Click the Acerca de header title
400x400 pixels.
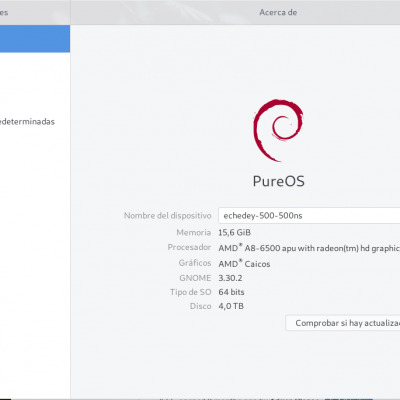click(x=278, y=12)
